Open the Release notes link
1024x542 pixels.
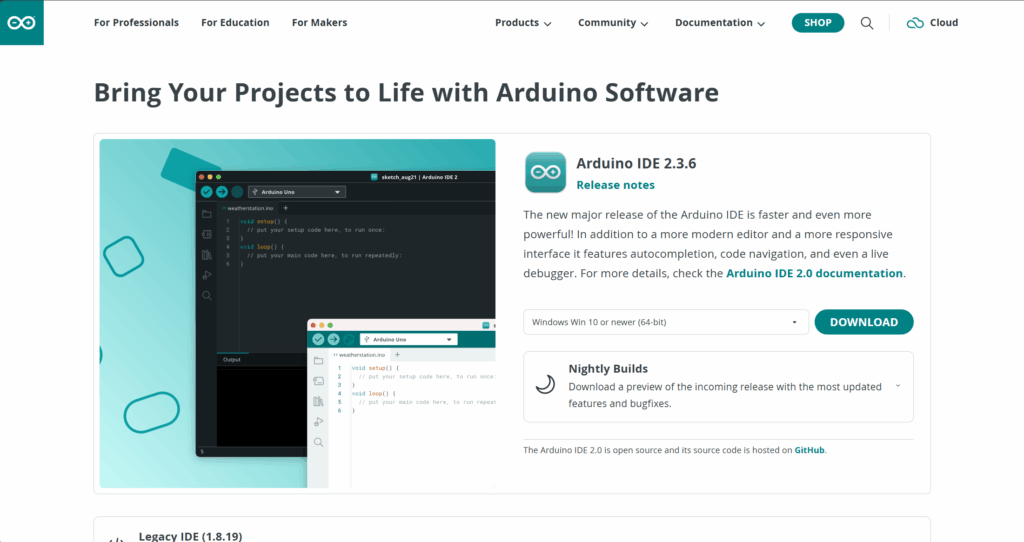point(615,185)
